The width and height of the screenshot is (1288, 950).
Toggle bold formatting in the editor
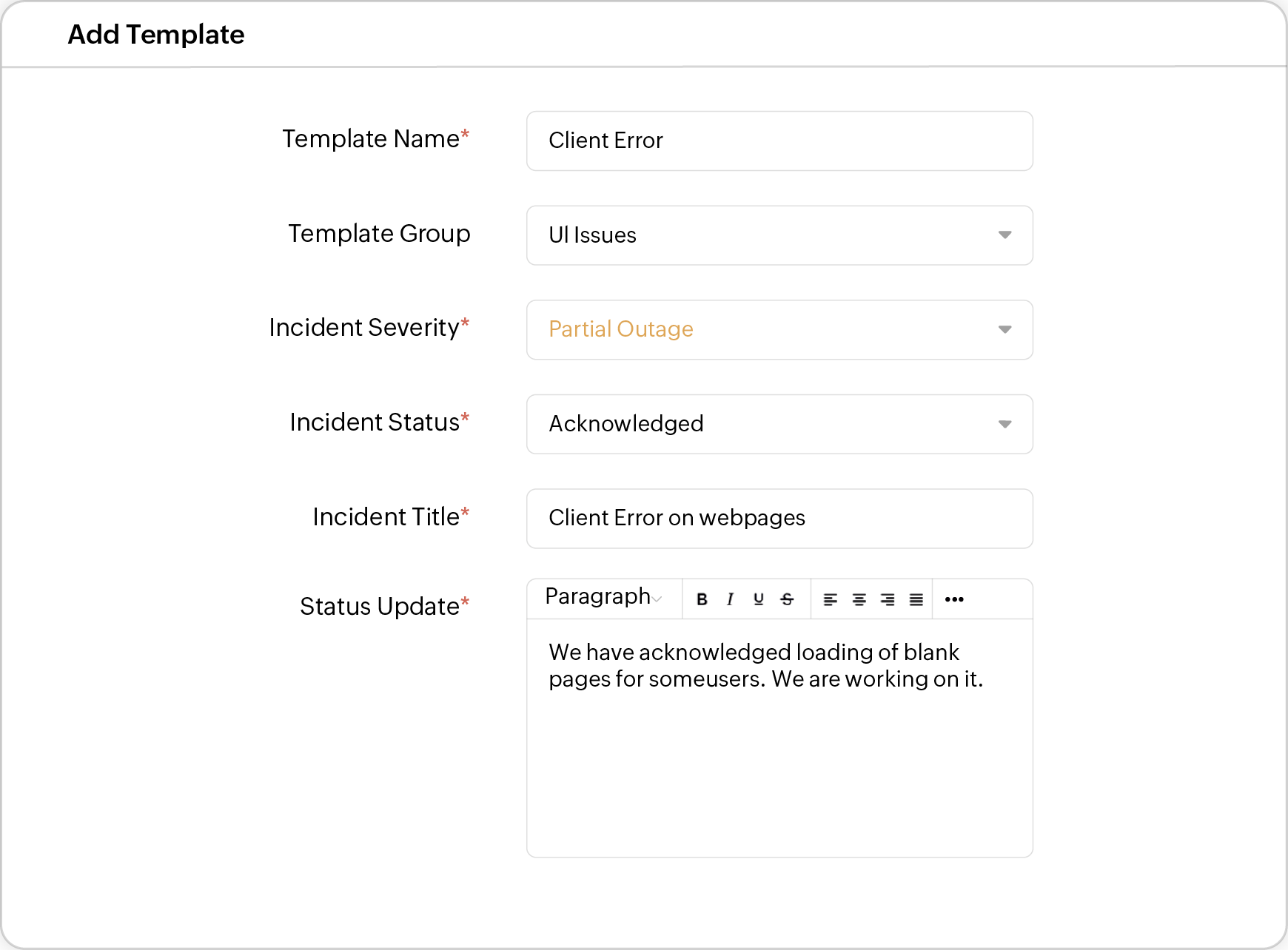(702, 599)
